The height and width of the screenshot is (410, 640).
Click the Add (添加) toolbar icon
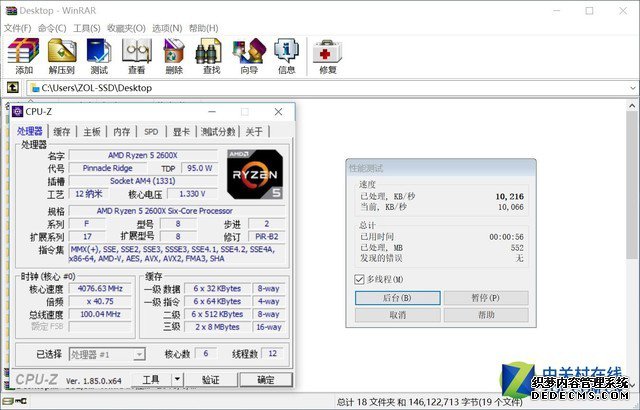click(x=24, y=56)
